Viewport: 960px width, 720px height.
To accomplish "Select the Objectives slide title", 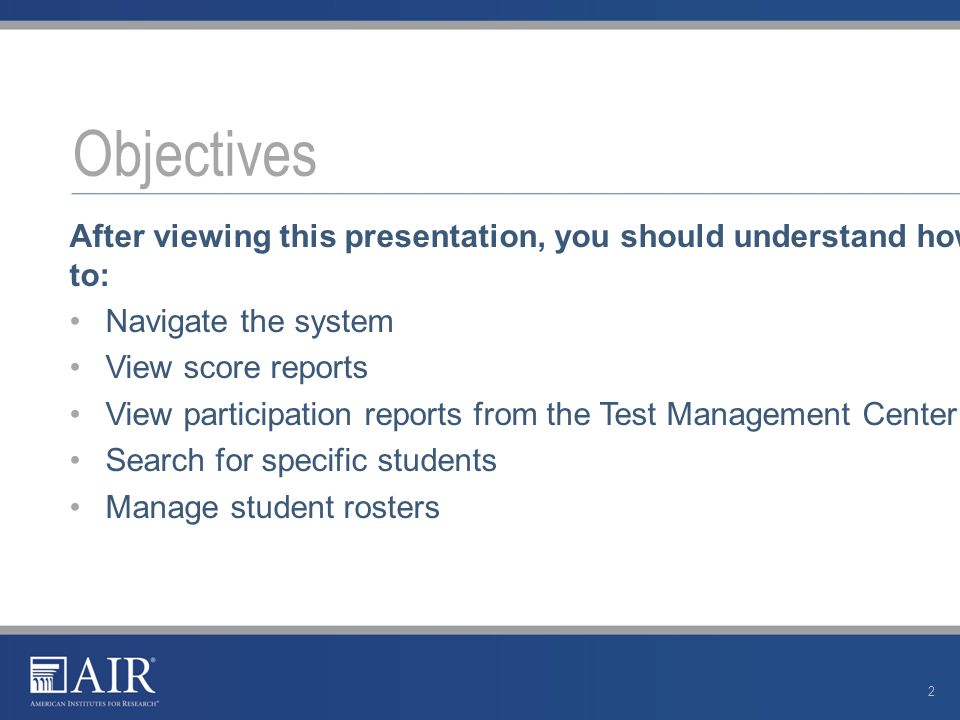I will click(x=194, y=155).
